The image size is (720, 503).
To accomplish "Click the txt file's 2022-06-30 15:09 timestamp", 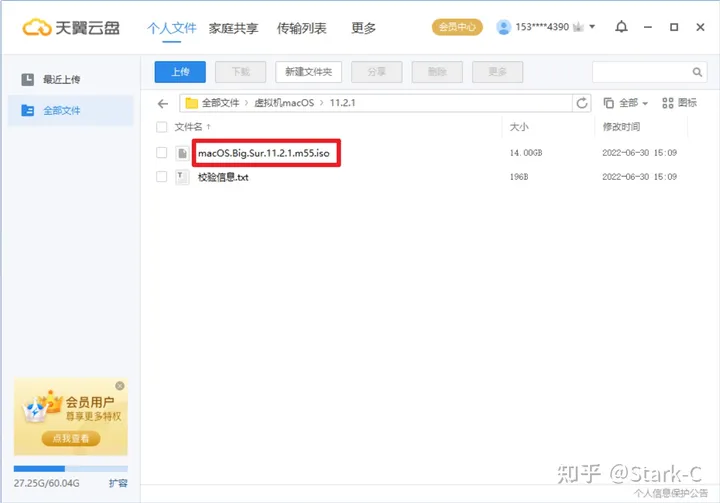I will click(639, 176).
